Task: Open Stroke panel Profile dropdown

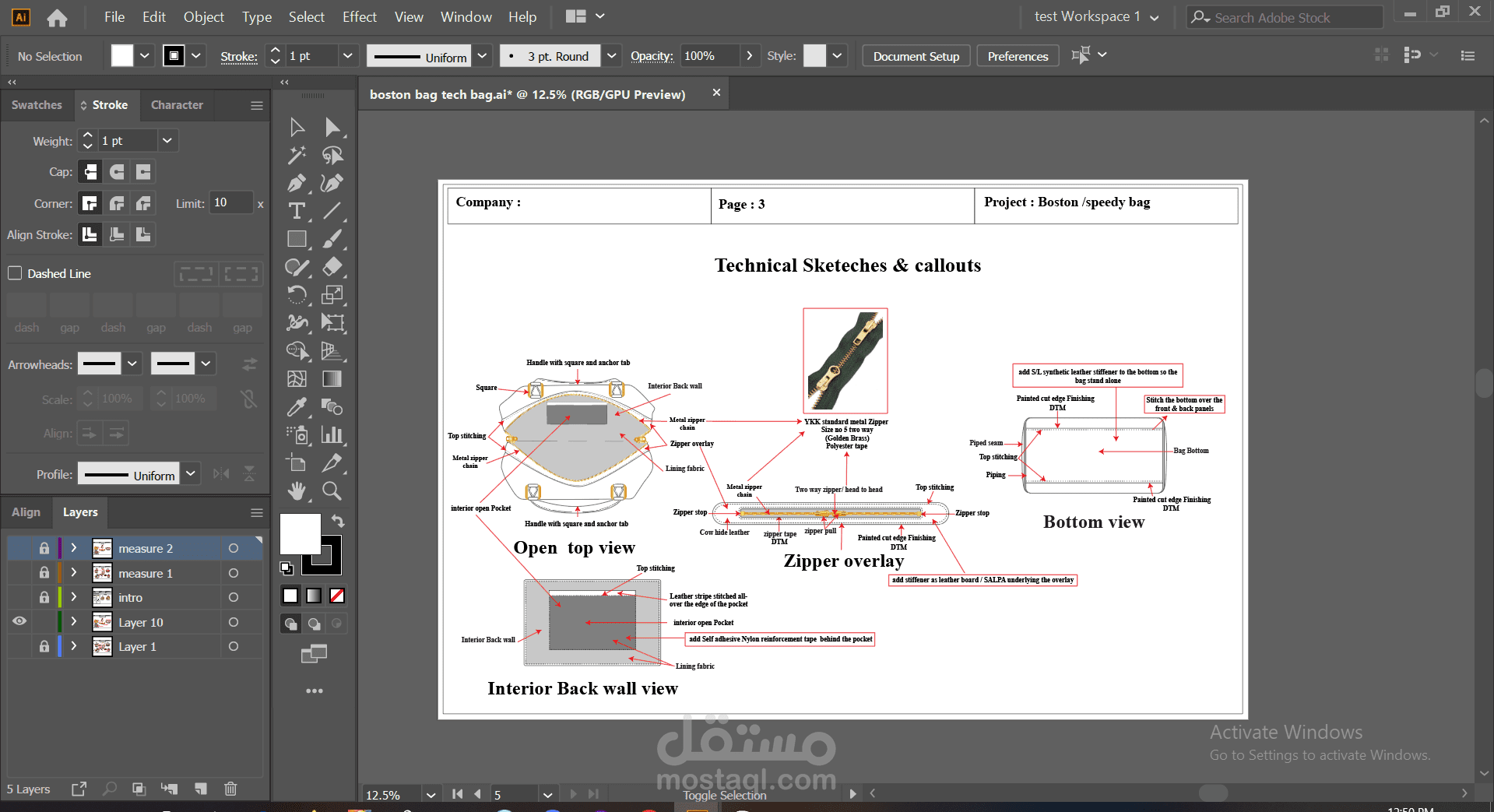Action: pos(191,474)
